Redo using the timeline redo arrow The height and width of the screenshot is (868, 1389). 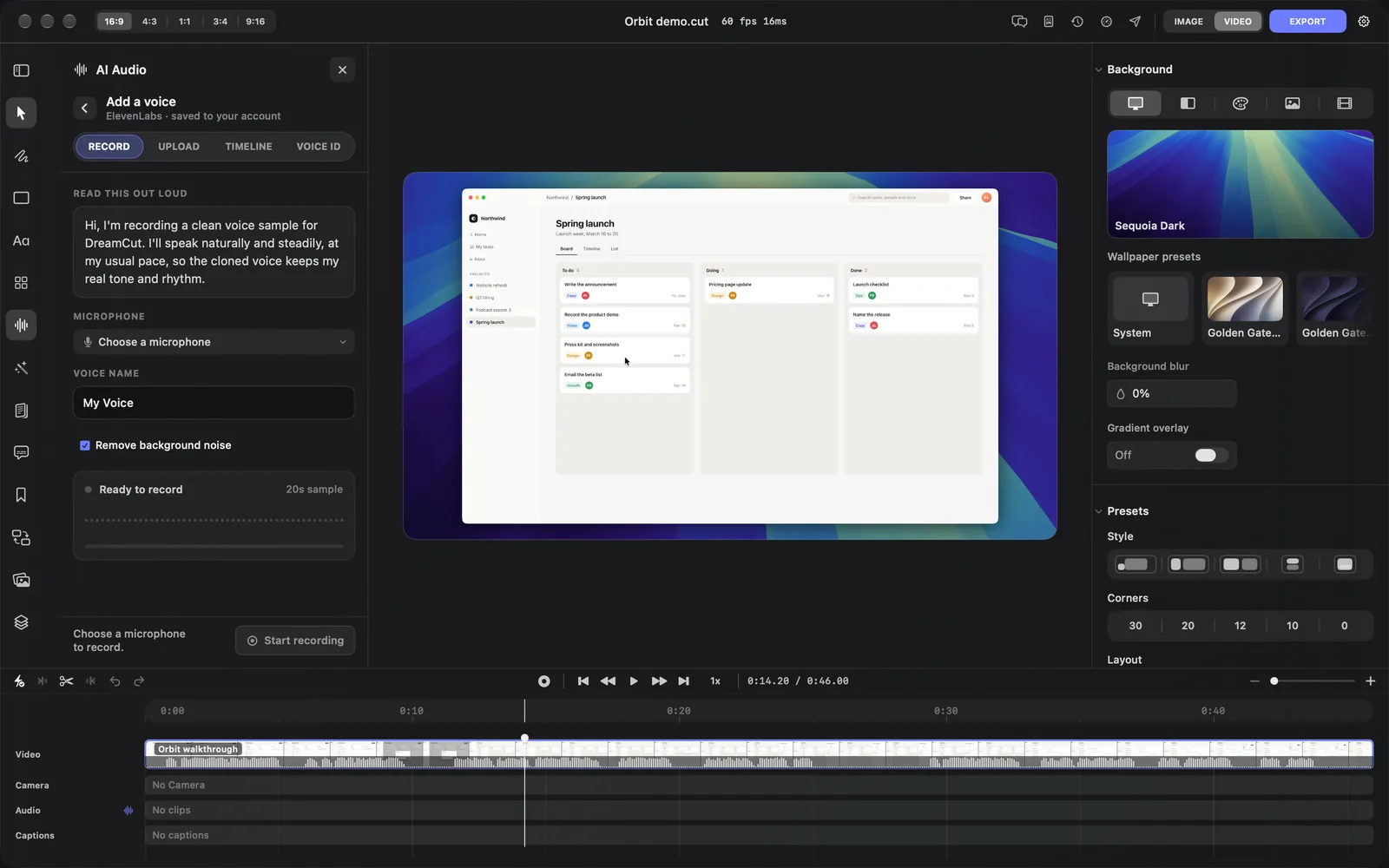[139, 681]
